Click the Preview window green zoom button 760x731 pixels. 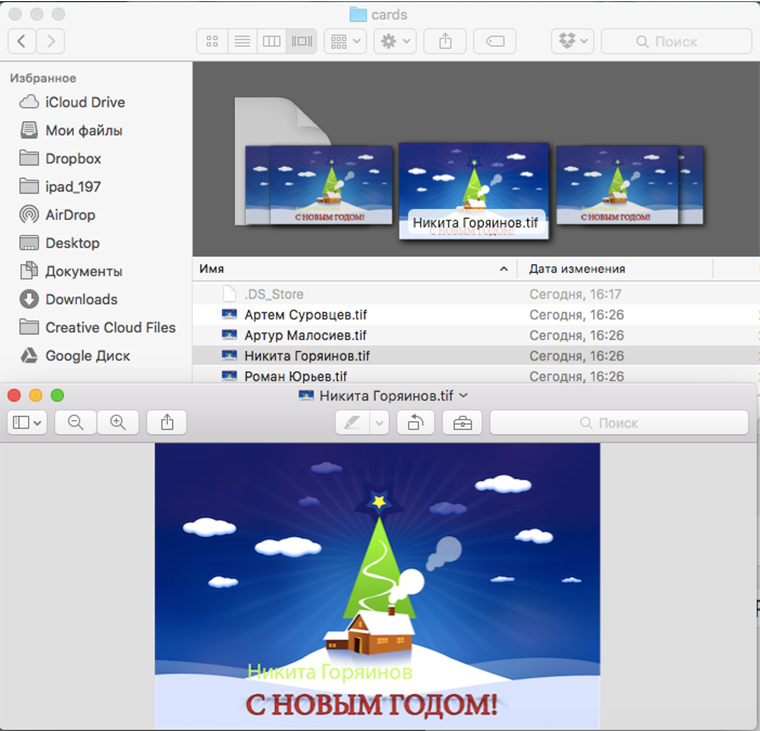click(58, 396)
